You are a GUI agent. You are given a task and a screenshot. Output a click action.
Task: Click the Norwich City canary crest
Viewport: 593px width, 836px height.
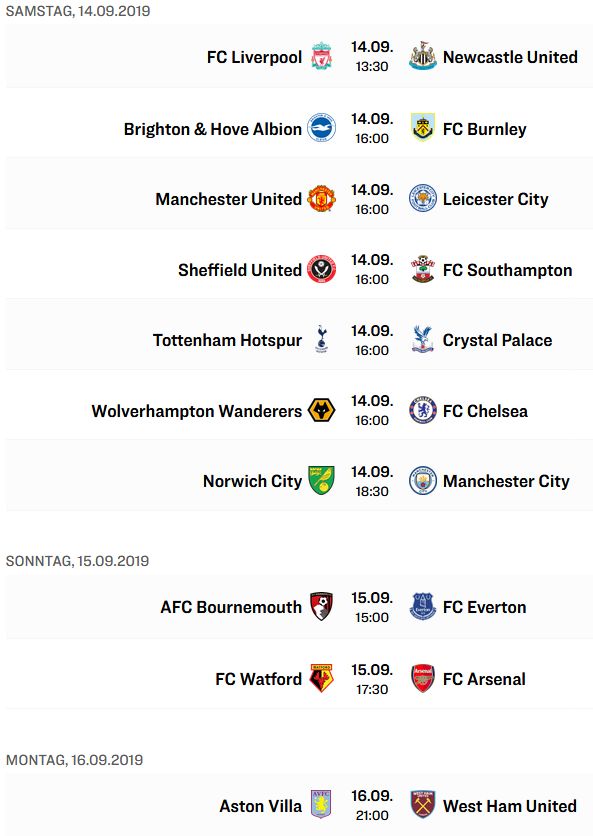[x=322, y=480]
